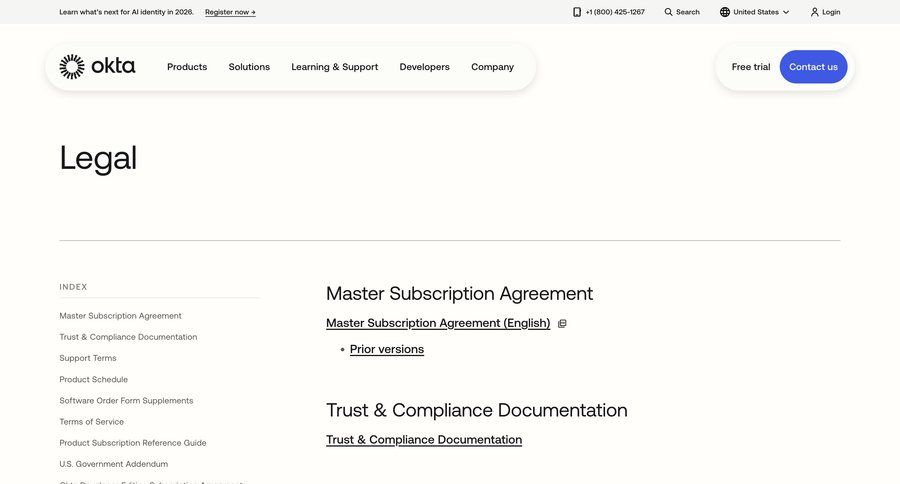Open the Solutions menu
The width and height of the screenshot is (900, 484).
pyautogui.click(x=249, y=67)
